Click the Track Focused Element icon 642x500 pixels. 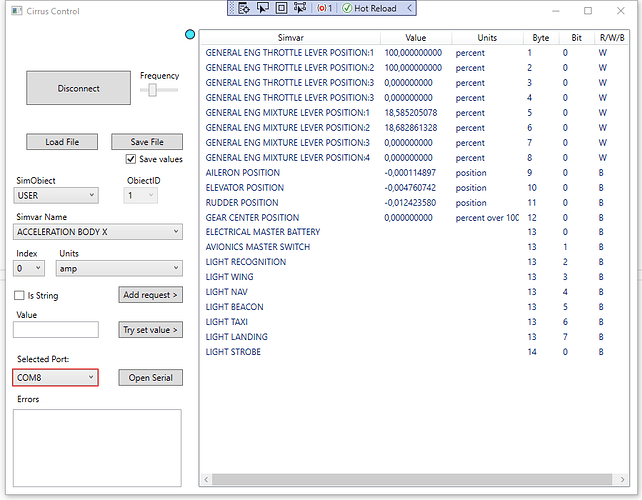point(300,8)
